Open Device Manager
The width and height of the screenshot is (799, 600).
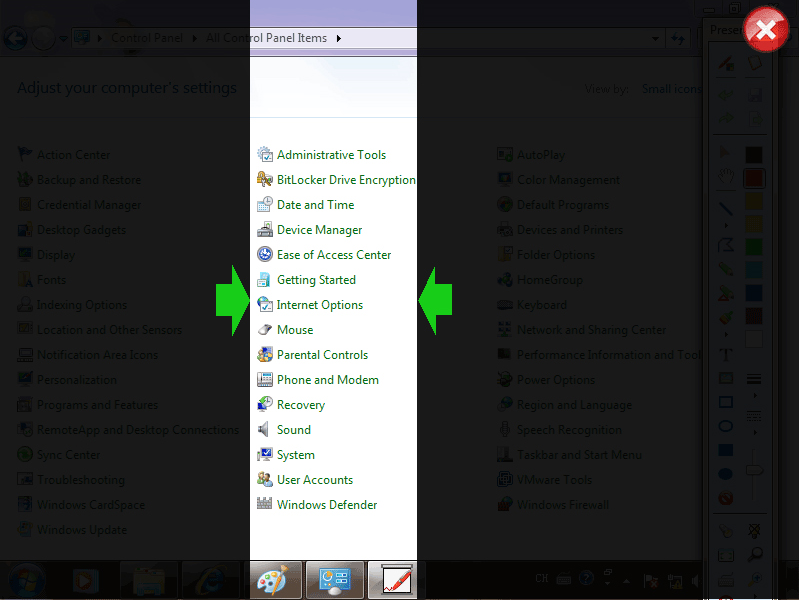click(319, 230)
